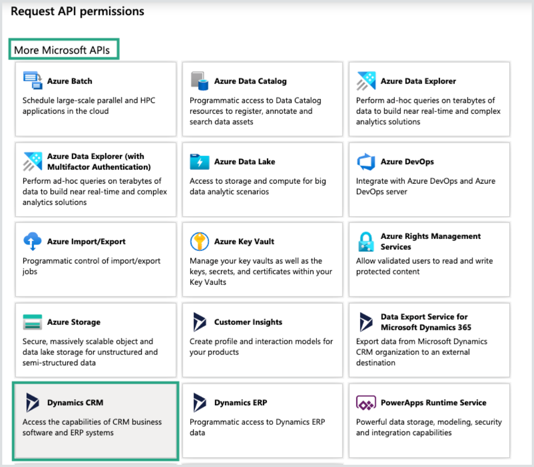The image size is (534, 467).
Task: Click the Azure Import/Export title
Action: tap(86, 242)
